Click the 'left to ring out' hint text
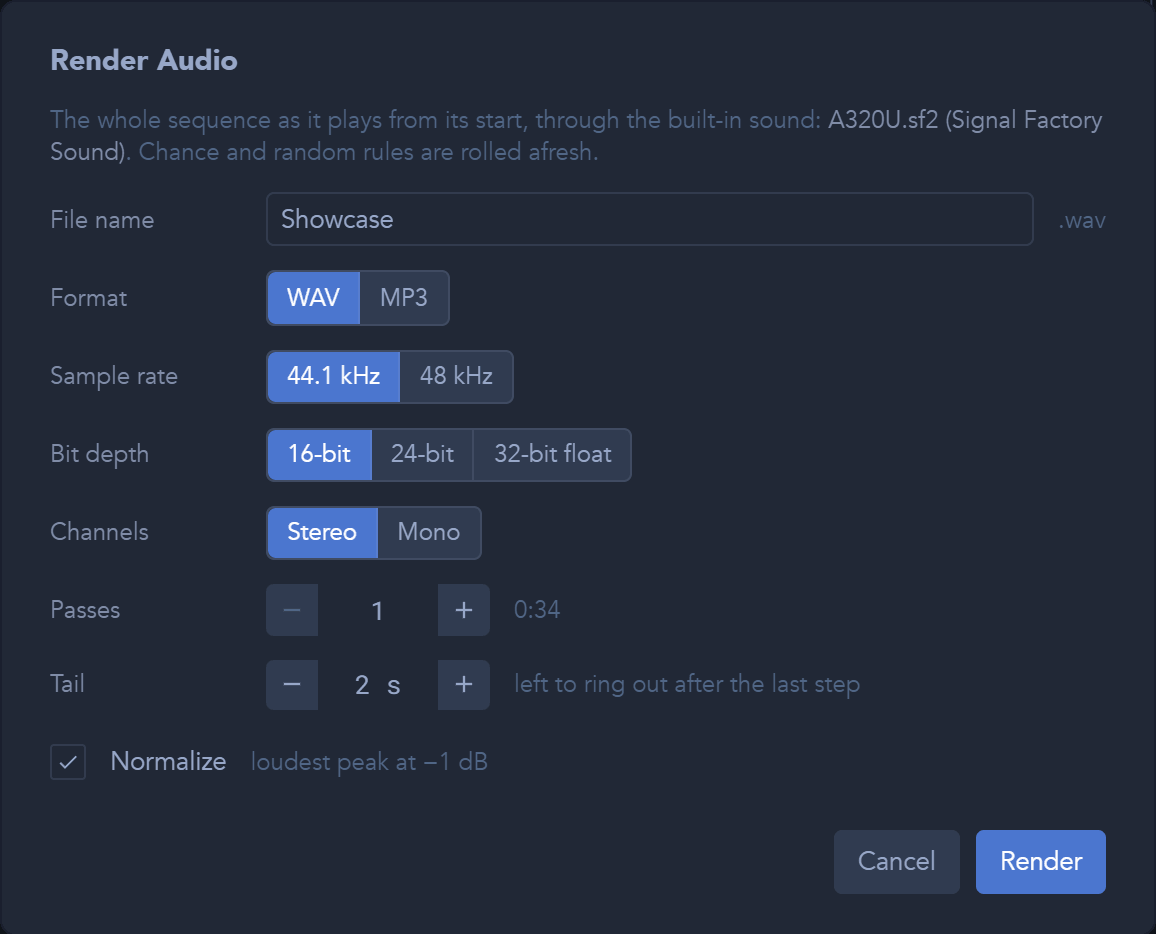The image size is (1156, 934). pos(687,684)
